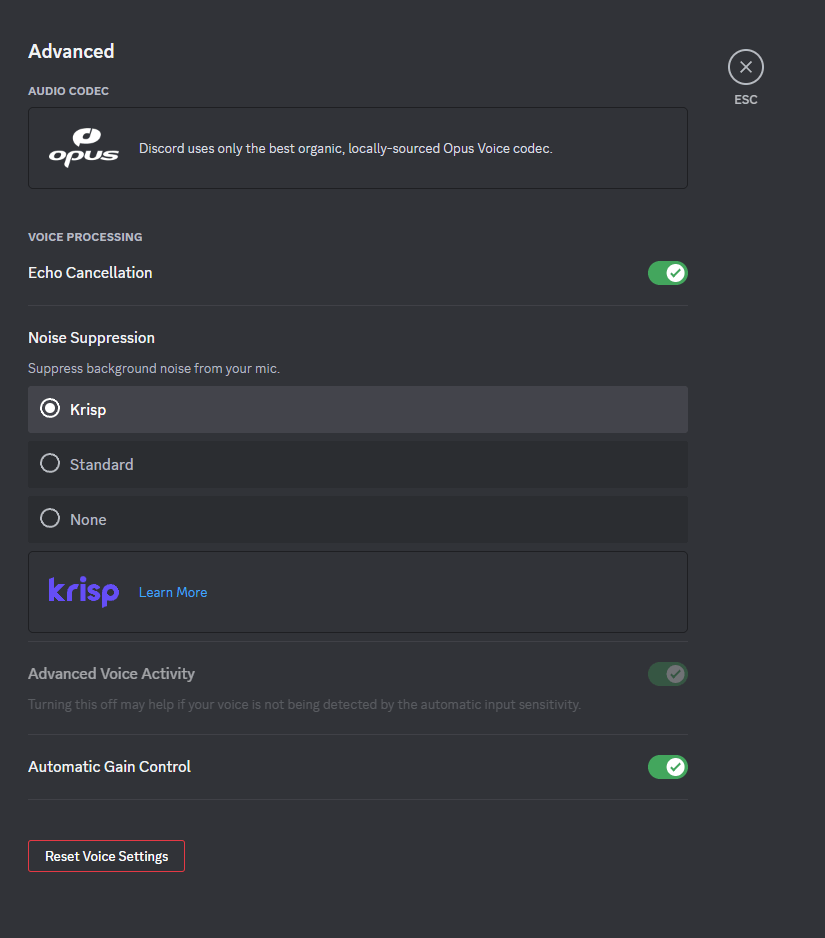Click the 'Turning this off may help' description

tap(305, 705)
